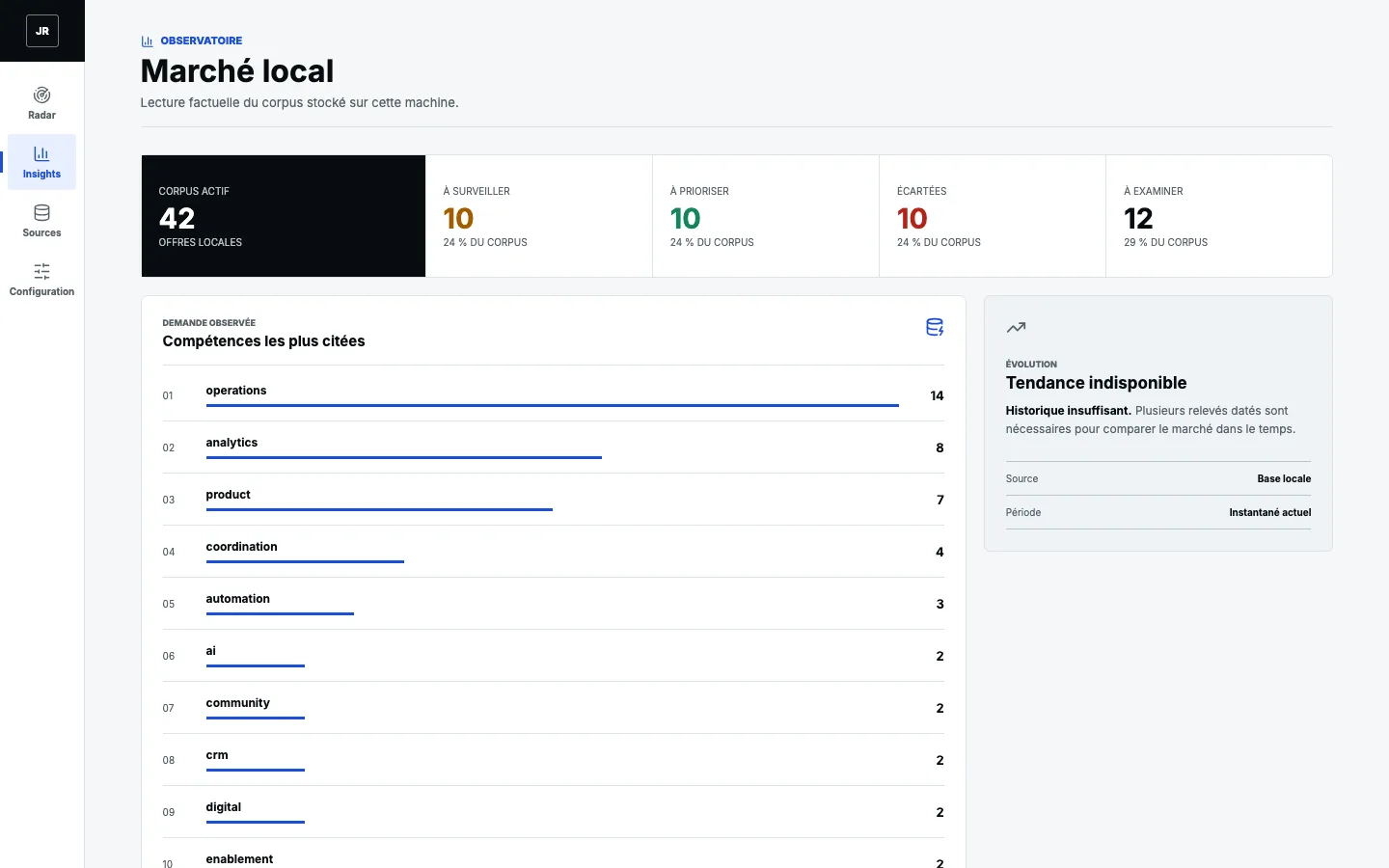Image resolution: width=1389 pixels, height=868 pixels.
Task: Select the À prioriser stat card
Action: click(x=766, y=216)
